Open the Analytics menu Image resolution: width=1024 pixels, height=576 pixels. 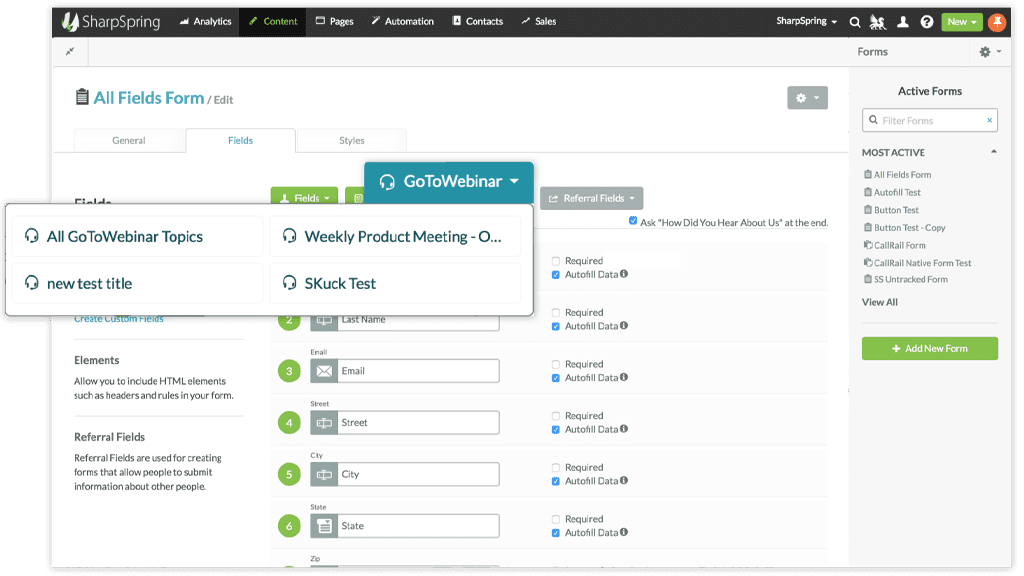[206, 22]
